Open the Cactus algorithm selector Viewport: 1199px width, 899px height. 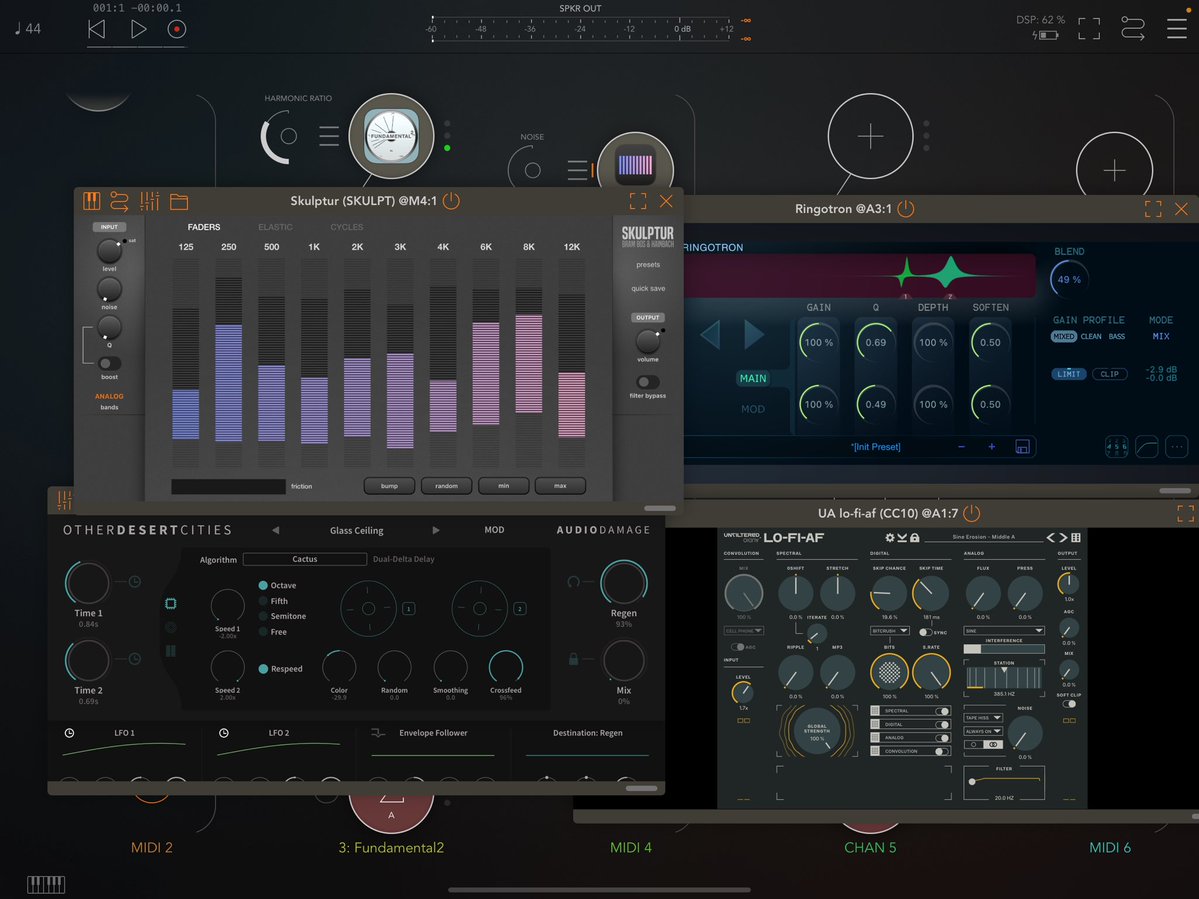tap(304, 559)
